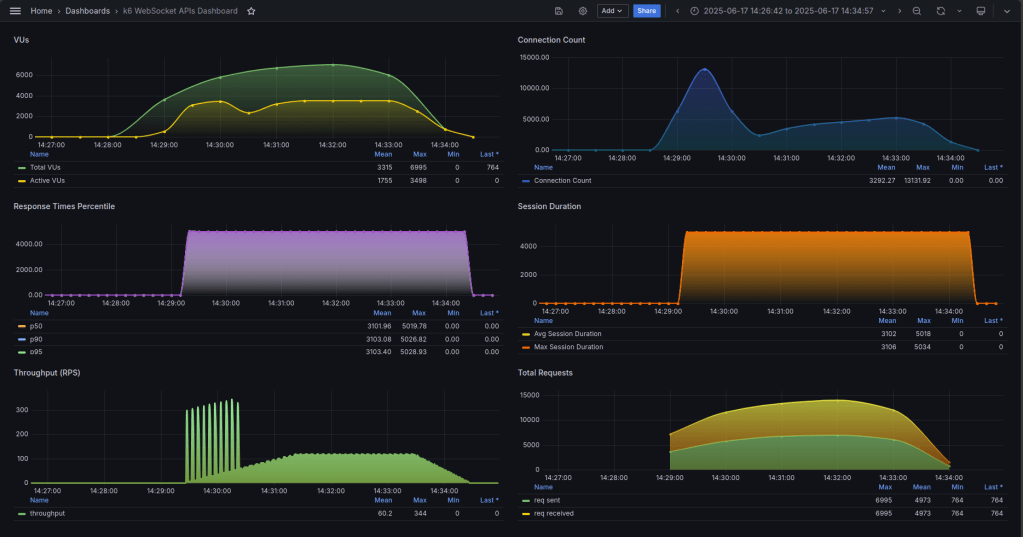
Task: Expand the refresh interval dropdown
Action: click(959, 11)
